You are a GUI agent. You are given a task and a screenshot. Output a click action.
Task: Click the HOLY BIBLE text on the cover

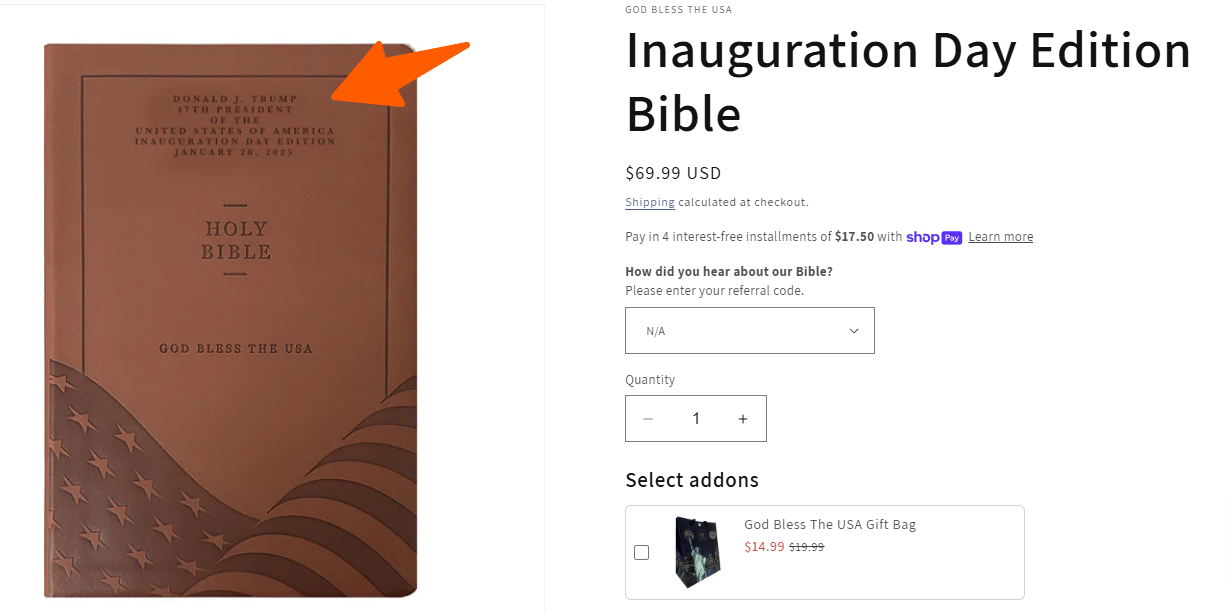pos(235,240)
